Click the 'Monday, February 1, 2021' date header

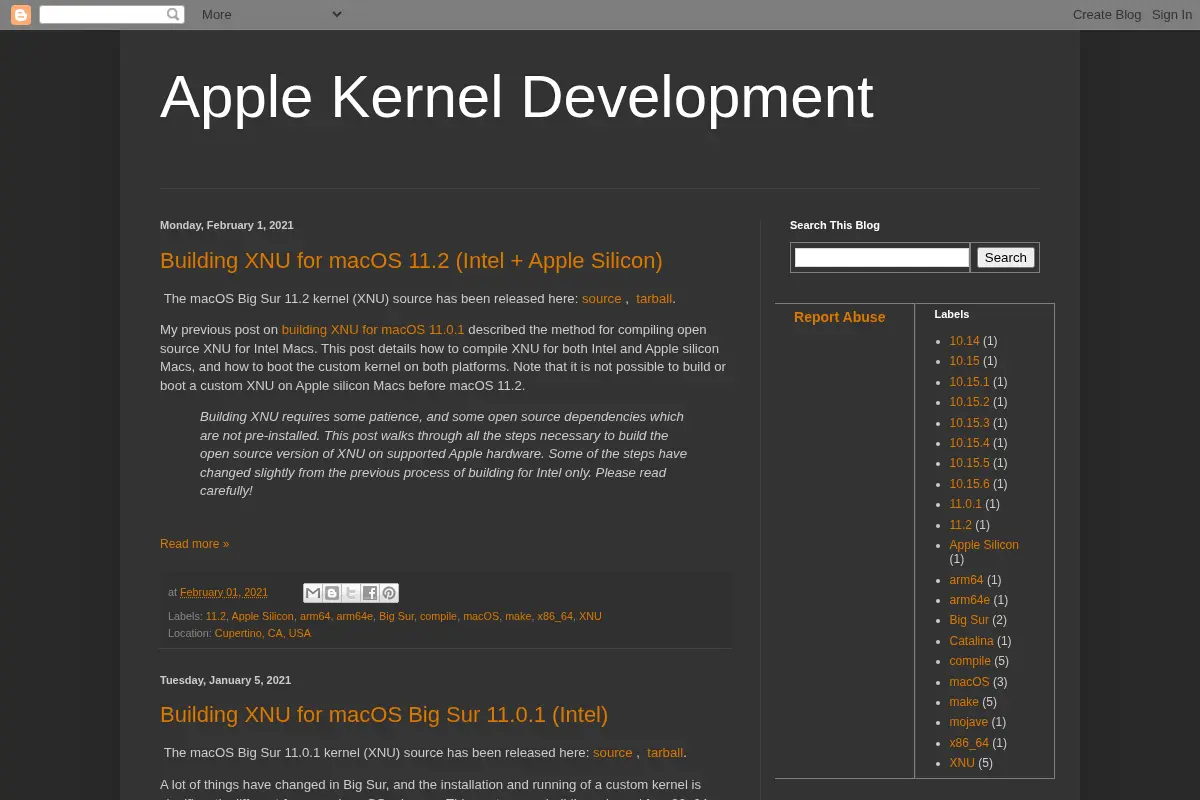coord(227,225)
